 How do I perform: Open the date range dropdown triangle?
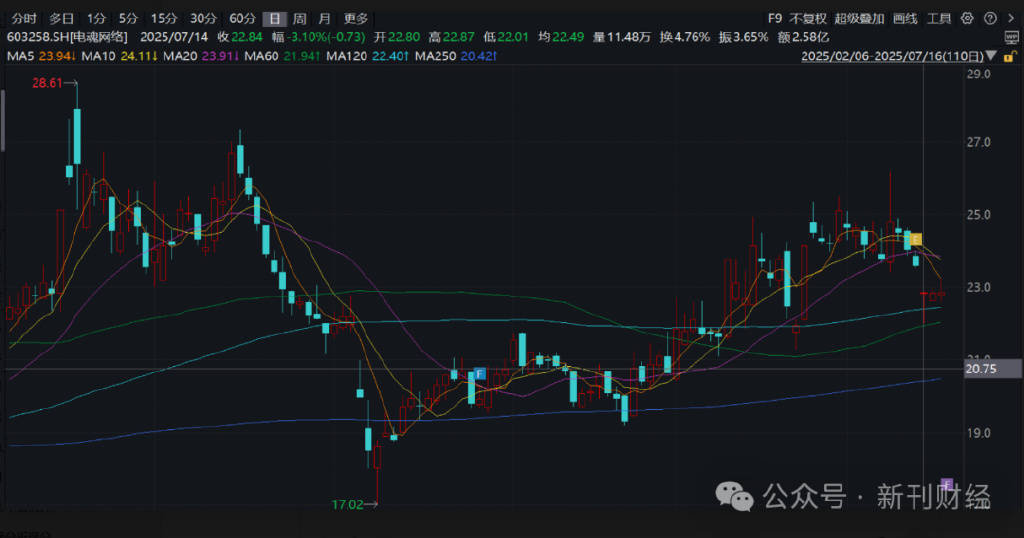click(991, 56)
